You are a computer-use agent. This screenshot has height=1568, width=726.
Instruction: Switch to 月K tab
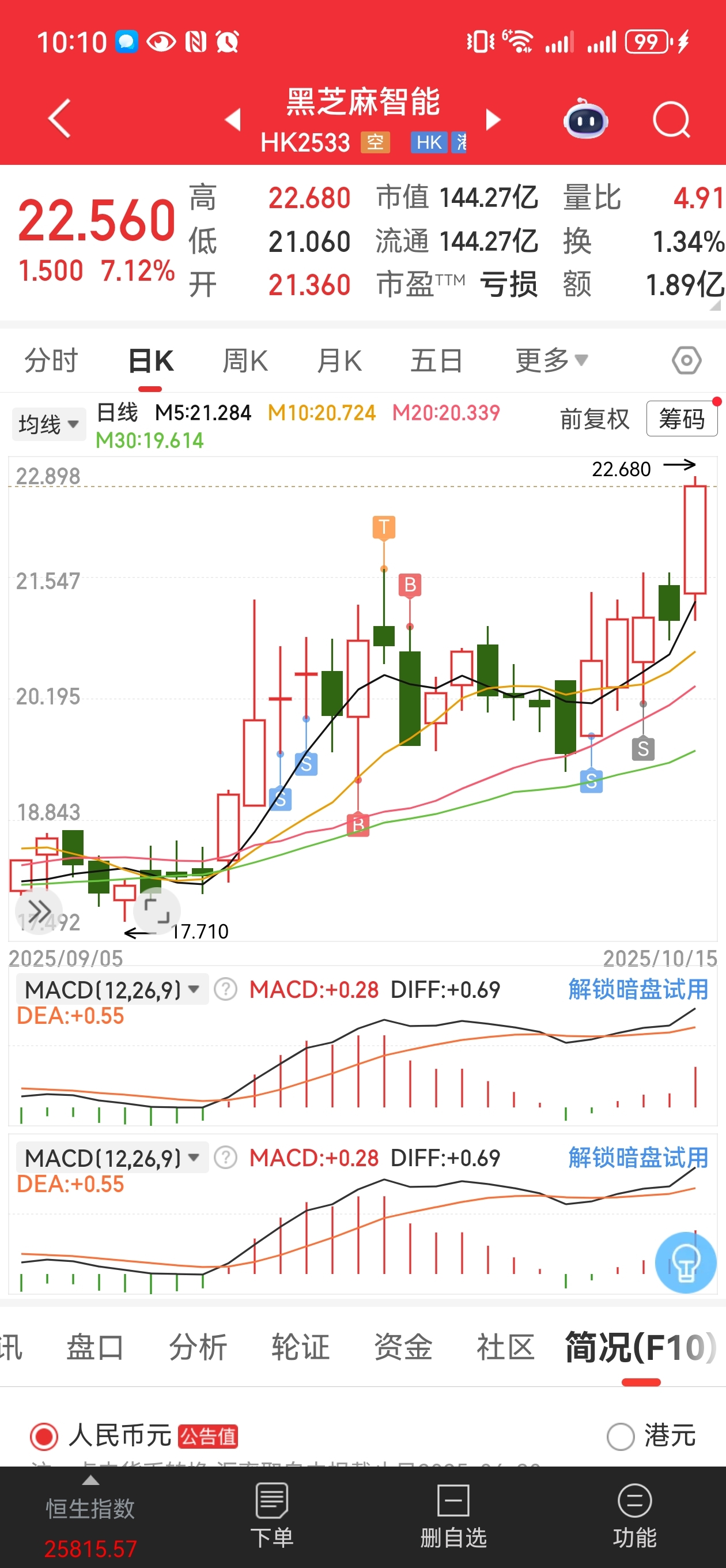pos(339,360)
